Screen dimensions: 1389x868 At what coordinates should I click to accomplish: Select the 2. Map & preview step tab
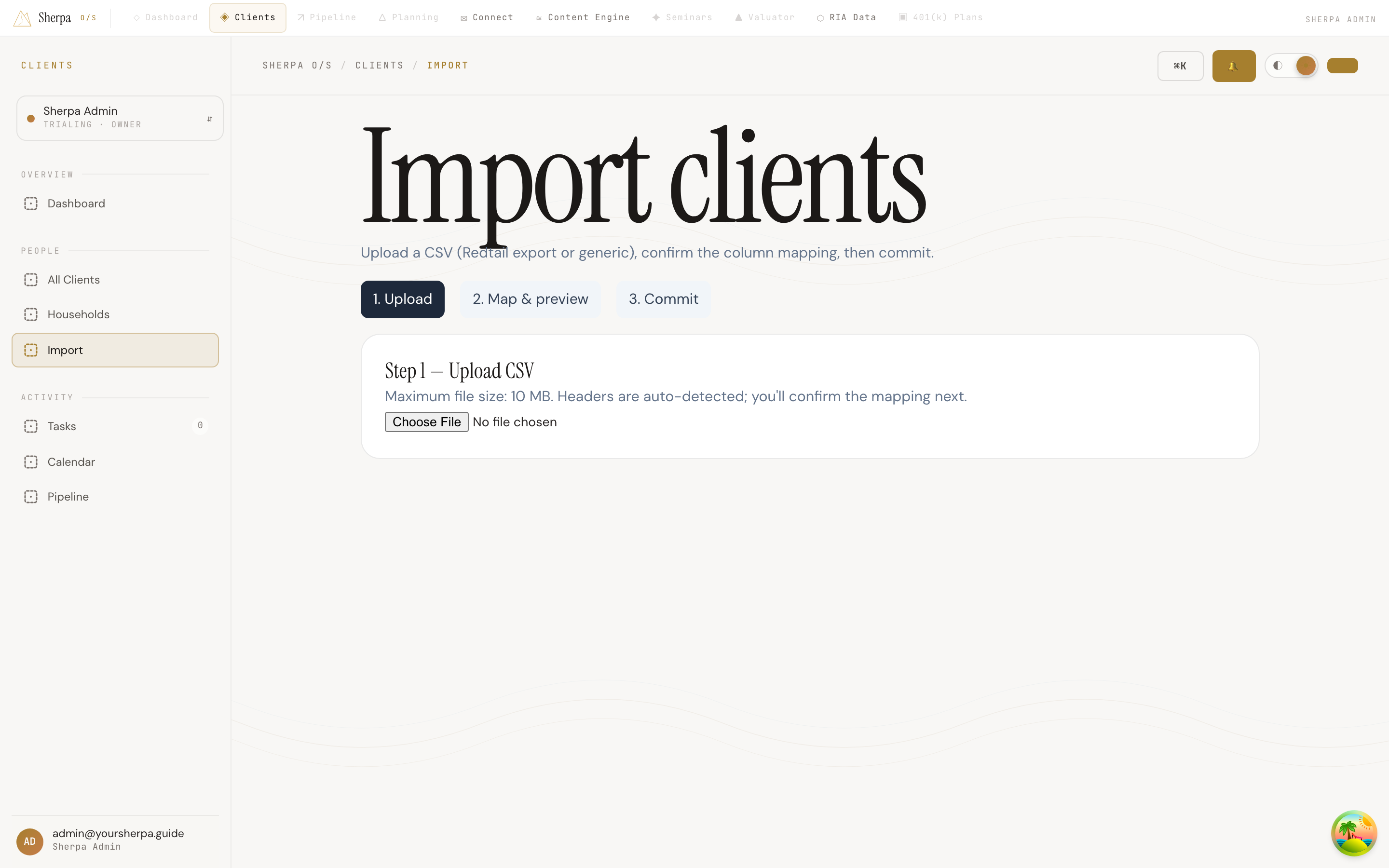[x=531, y=299]
